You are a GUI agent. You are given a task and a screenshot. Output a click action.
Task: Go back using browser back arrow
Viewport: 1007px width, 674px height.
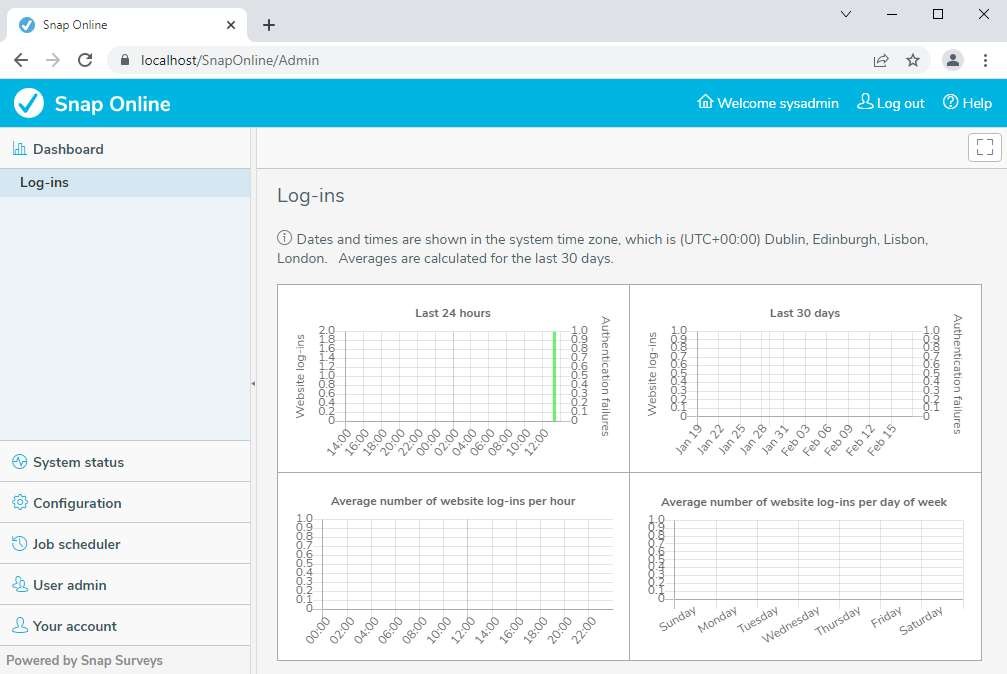click(21, 60)
